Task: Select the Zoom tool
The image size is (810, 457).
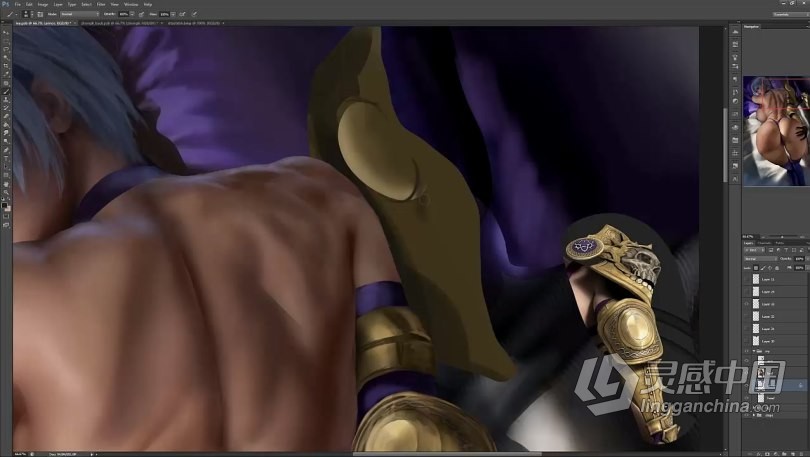Action: point(6,193)
